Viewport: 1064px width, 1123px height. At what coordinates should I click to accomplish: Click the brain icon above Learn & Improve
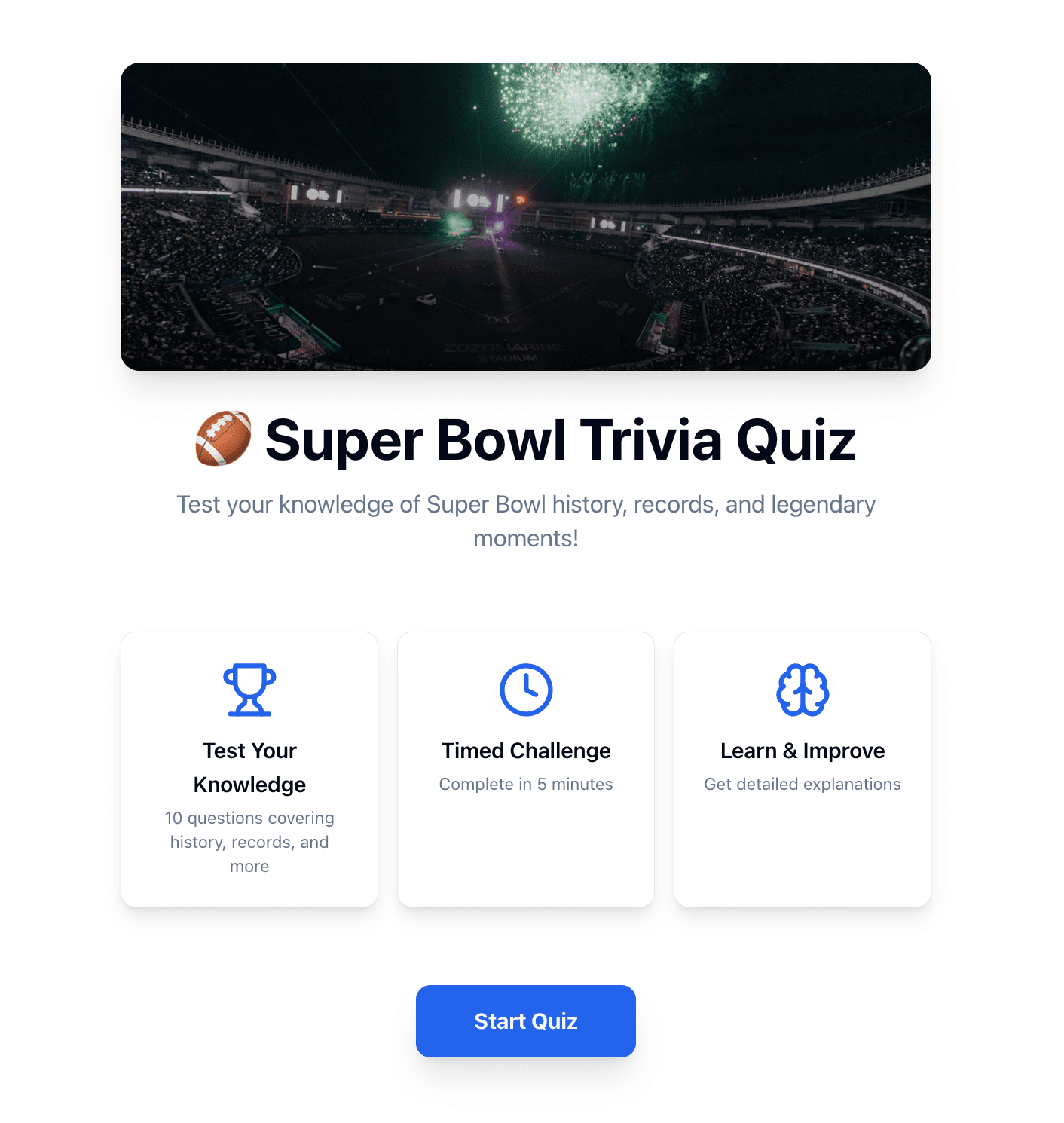[802, 688]
